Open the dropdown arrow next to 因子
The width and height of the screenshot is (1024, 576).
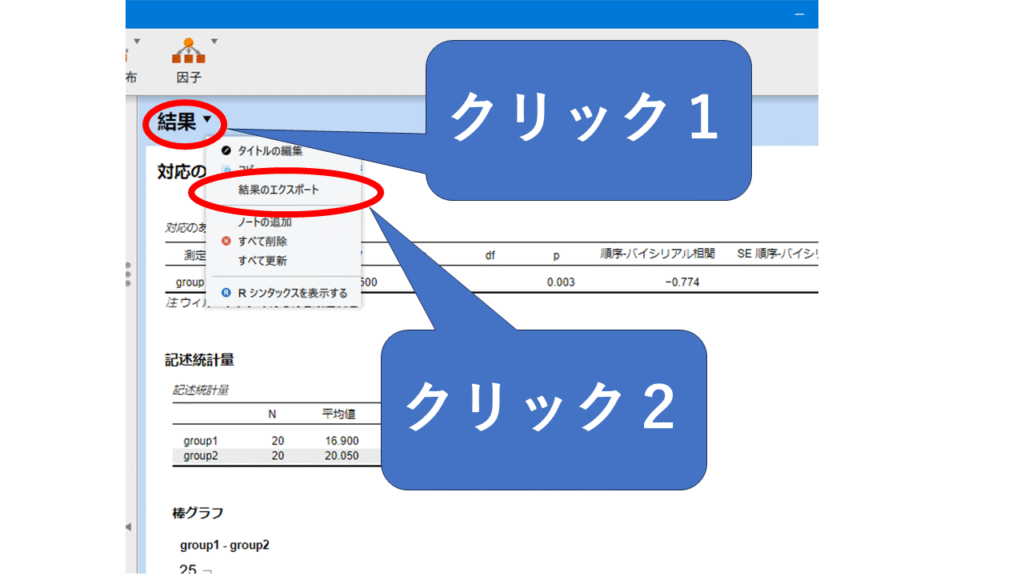214,42
